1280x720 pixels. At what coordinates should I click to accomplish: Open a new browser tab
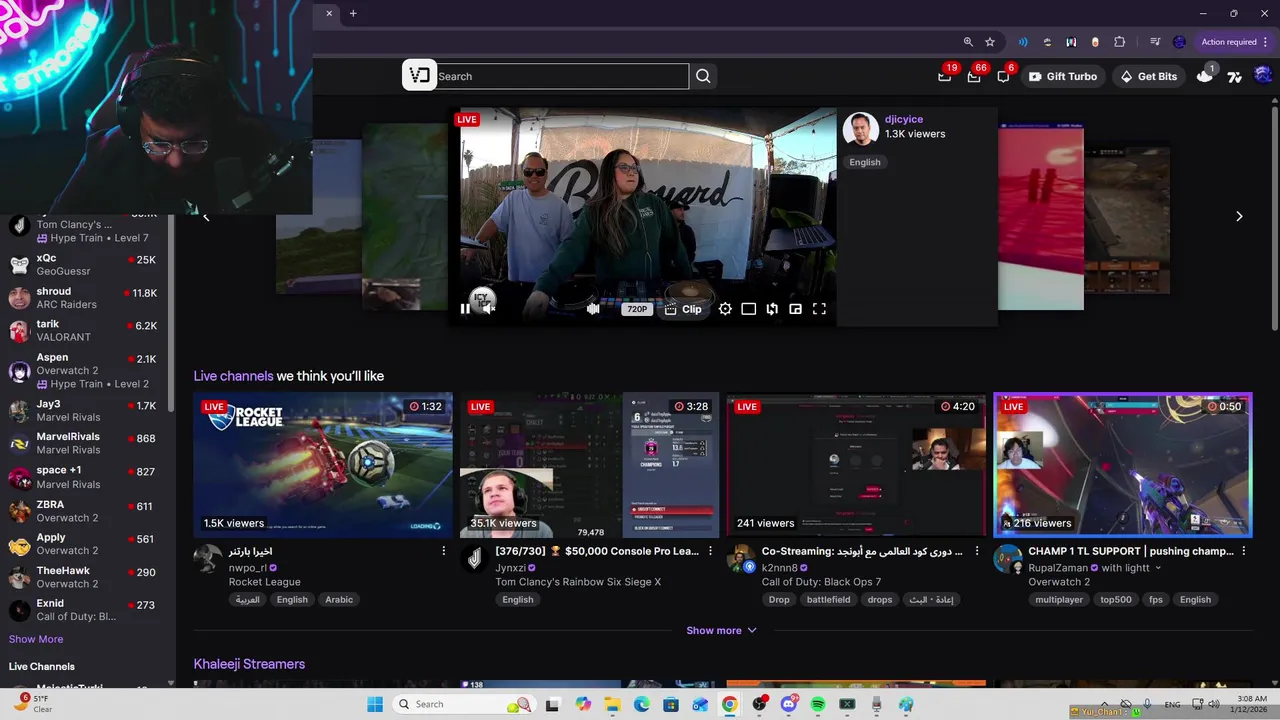[x=353, y=13]
